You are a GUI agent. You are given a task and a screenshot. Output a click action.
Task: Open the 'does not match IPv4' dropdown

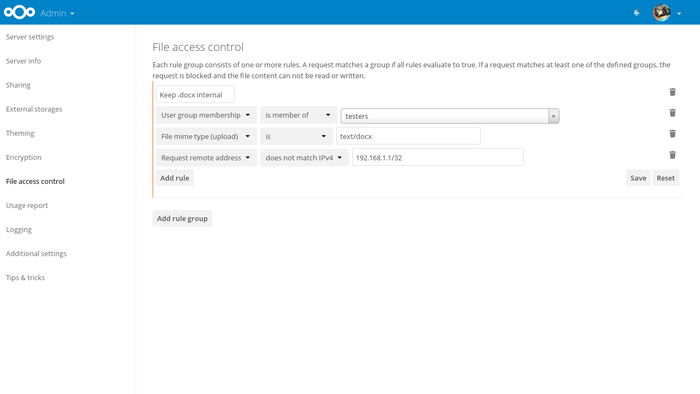(304, 158)
